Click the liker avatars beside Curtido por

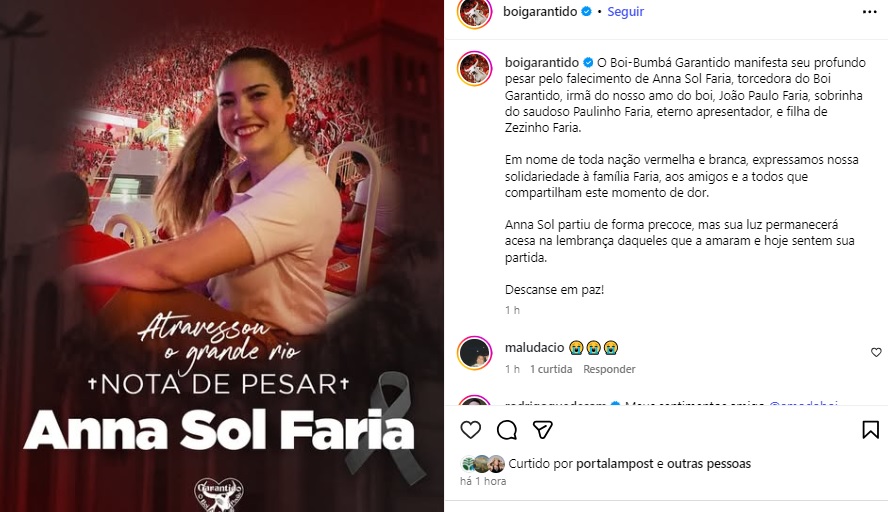click(483, 463)
